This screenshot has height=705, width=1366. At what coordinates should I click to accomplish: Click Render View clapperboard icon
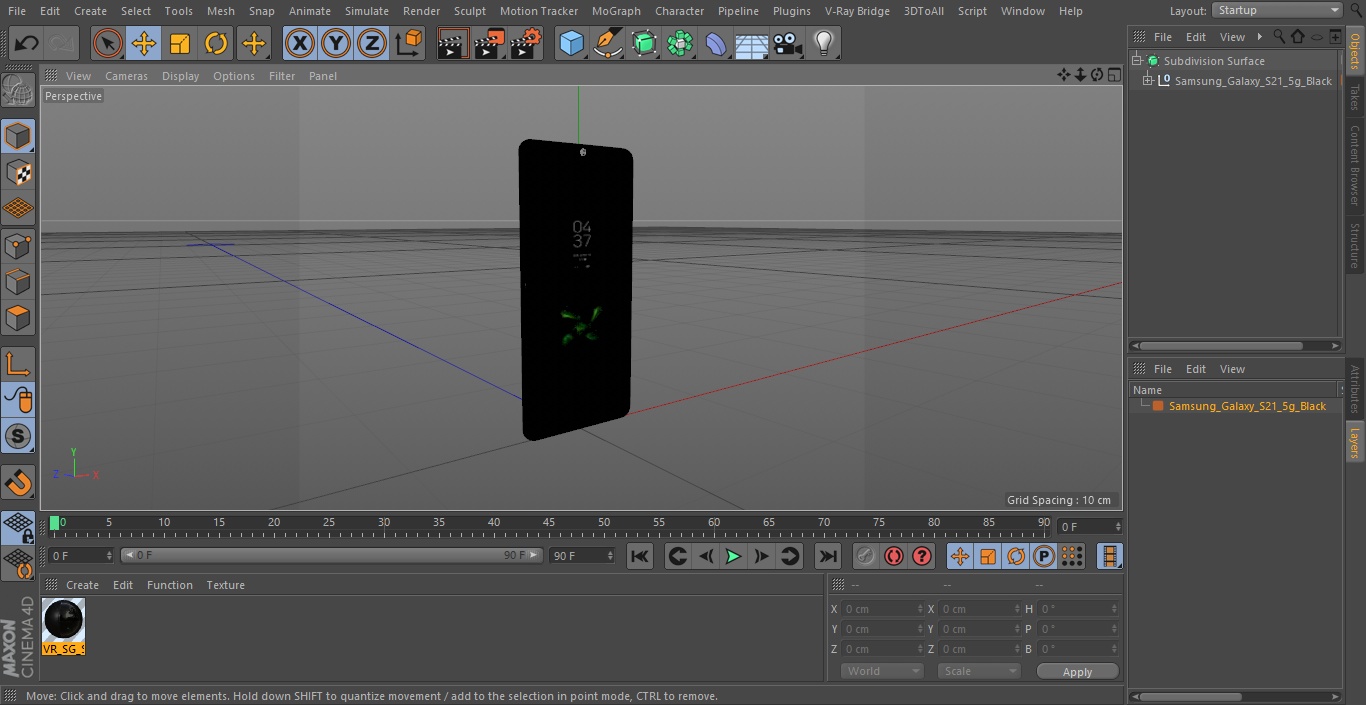453,43
